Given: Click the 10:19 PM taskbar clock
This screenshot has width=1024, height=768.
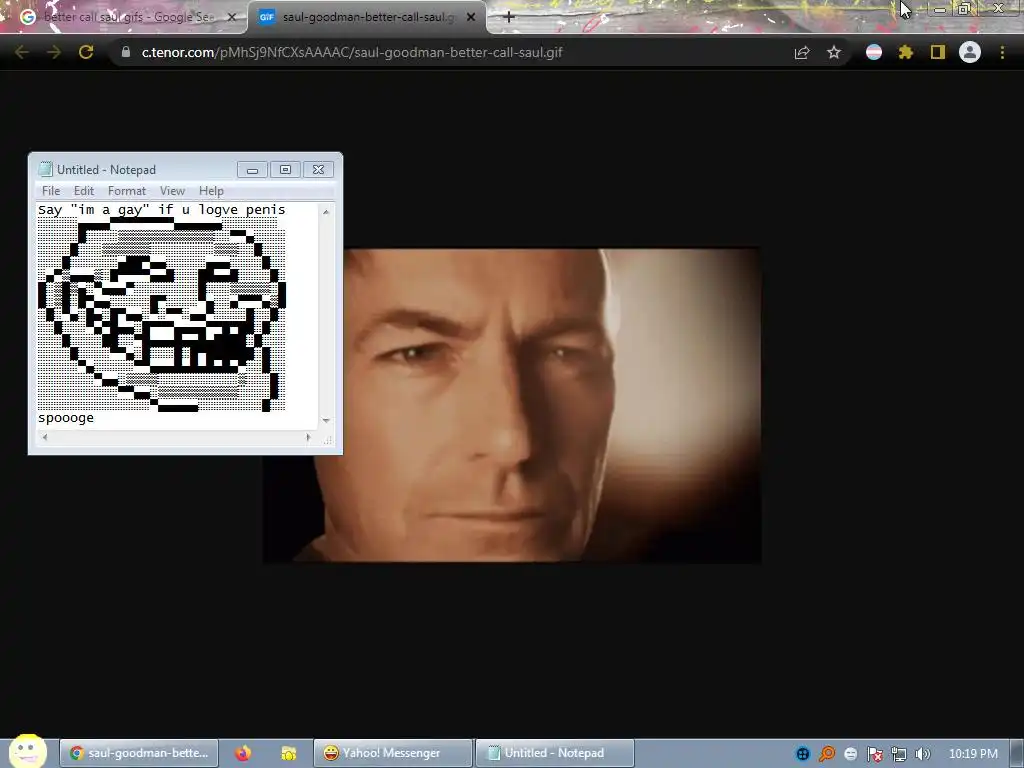Looking at the screenshot, I should click(x=973, y=754).
